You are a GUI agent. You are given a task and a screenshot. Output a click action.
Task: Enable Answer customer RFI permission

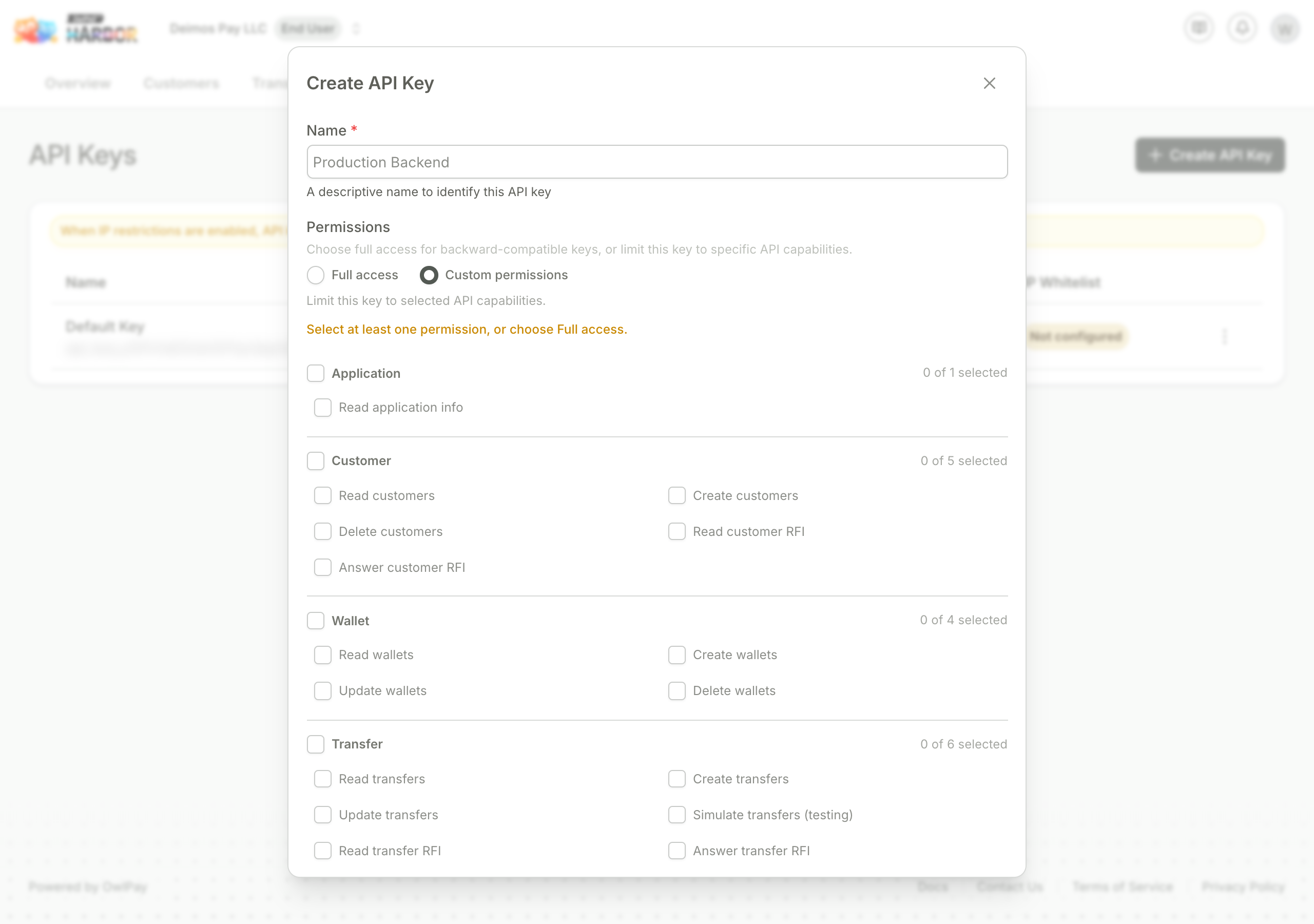point(323,567)
